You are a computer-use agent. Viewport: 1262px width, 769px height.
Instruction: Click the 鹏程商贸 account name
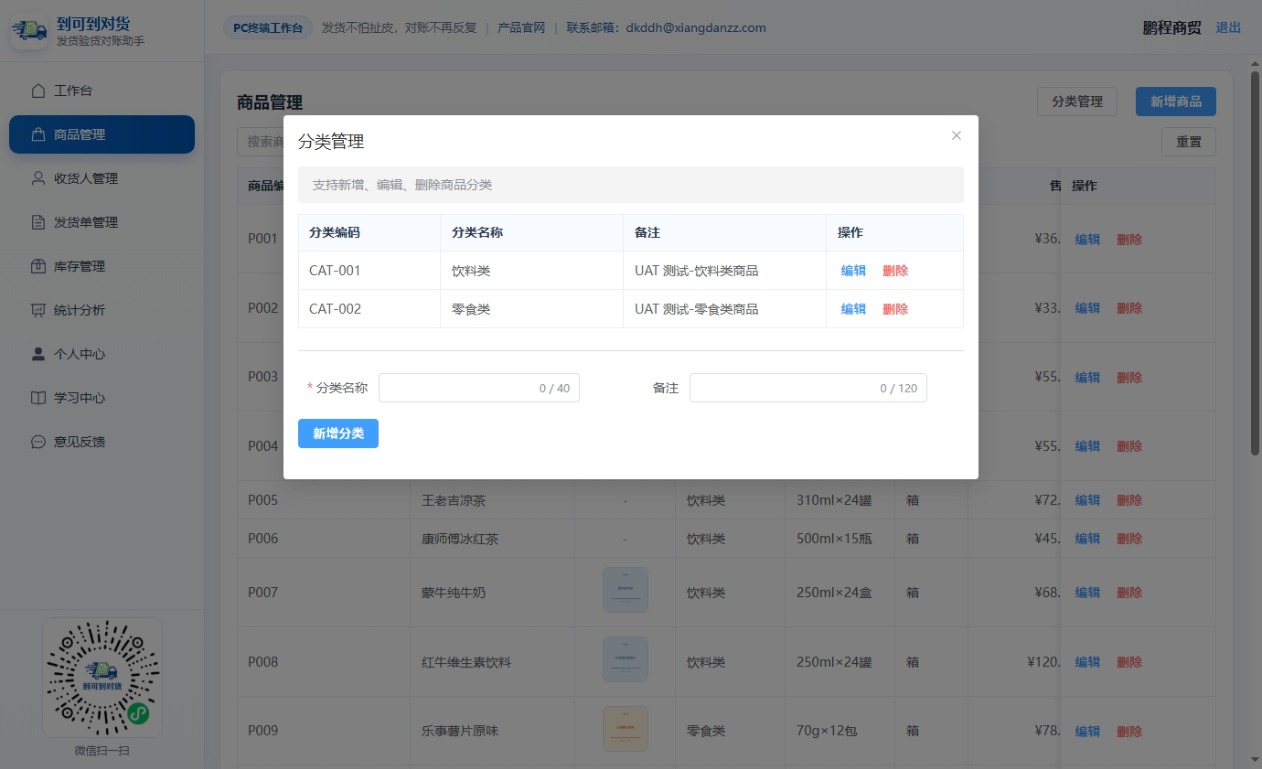(x=1172, y=28)
